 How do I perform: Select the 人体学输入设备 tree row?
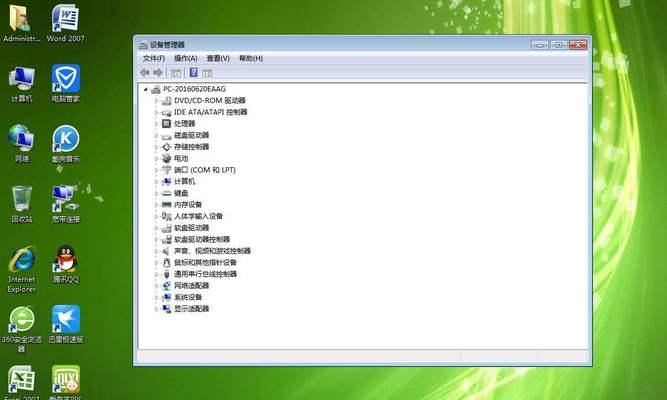pos(199,216)
